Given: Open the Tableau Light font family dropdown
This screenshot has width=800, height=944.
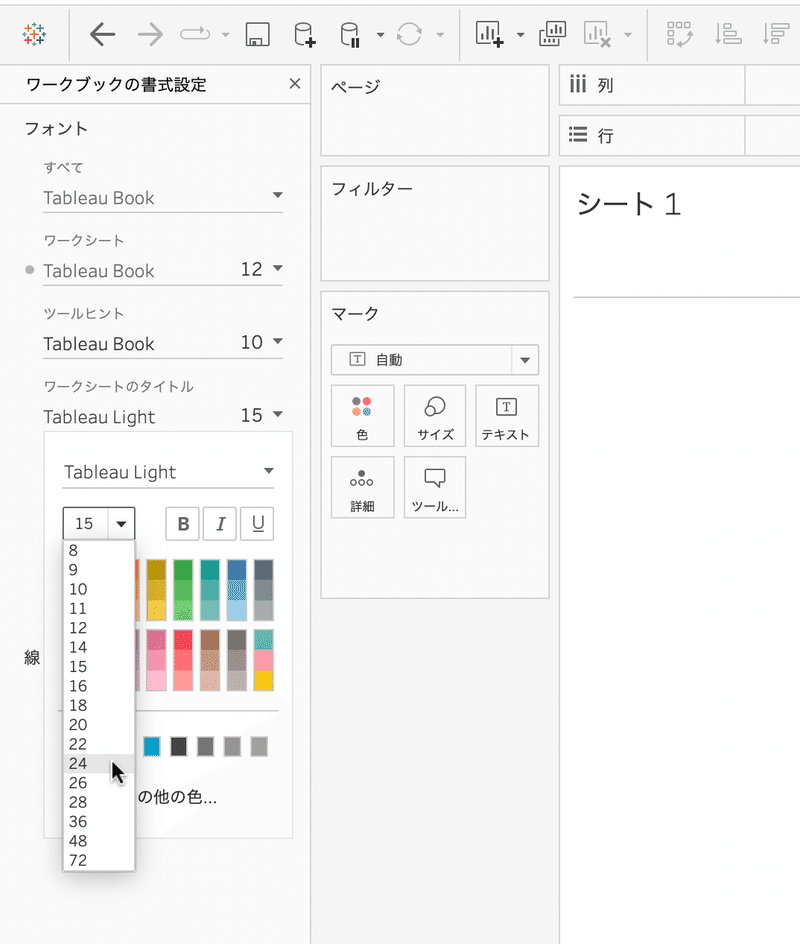Looking at the screenshot, I should point(169,472).
